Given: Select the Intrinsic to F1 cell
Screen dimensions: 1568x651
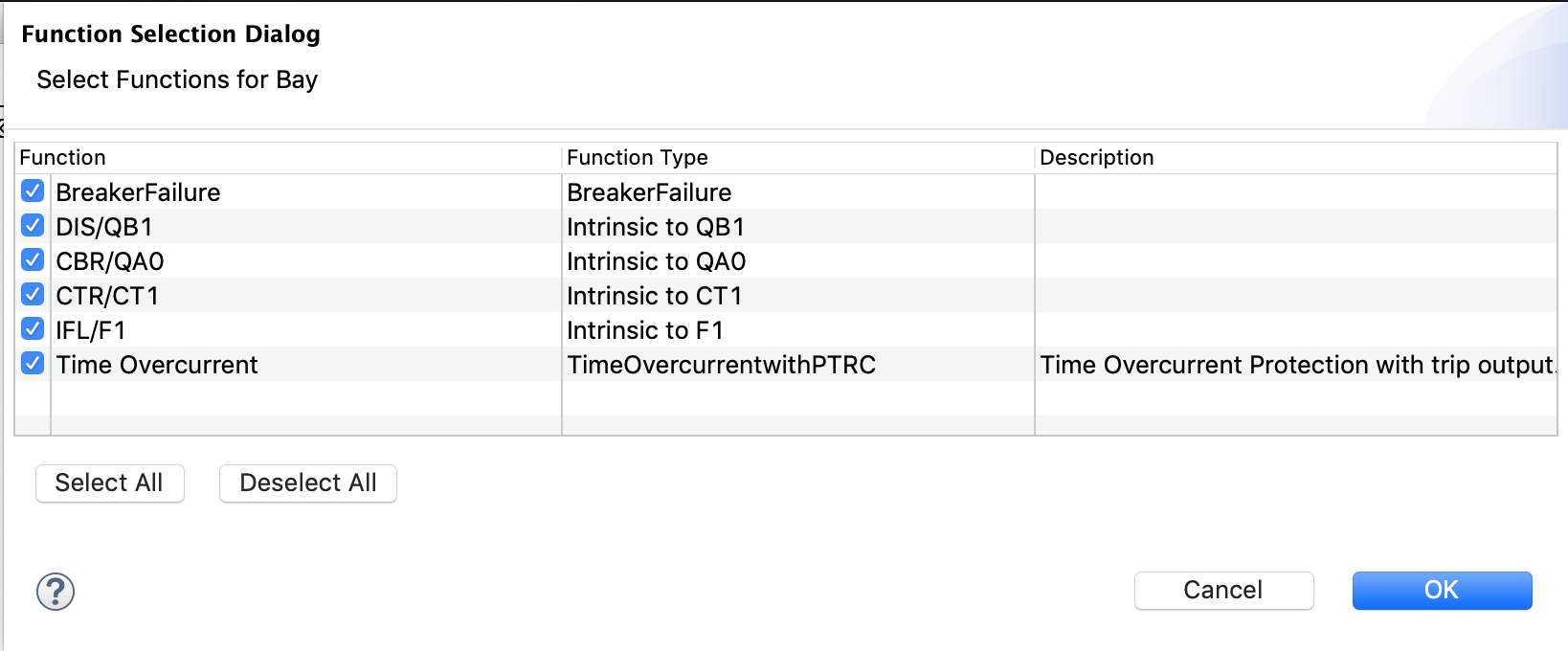Looking at the screenshot, I should coord(645,330).
